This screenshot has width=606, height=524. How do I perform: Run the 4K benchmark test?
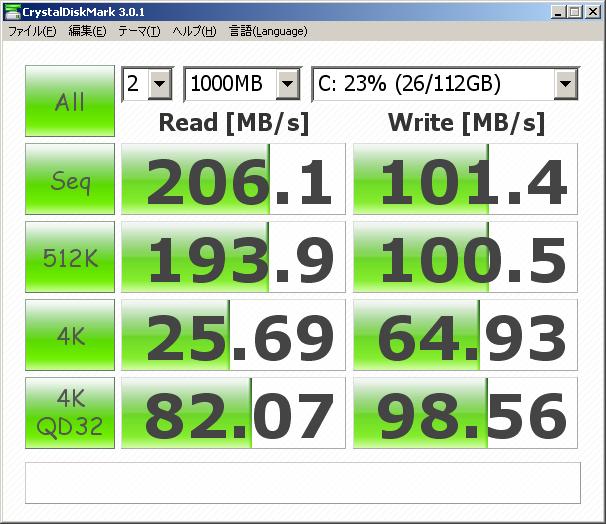(70, 335)
